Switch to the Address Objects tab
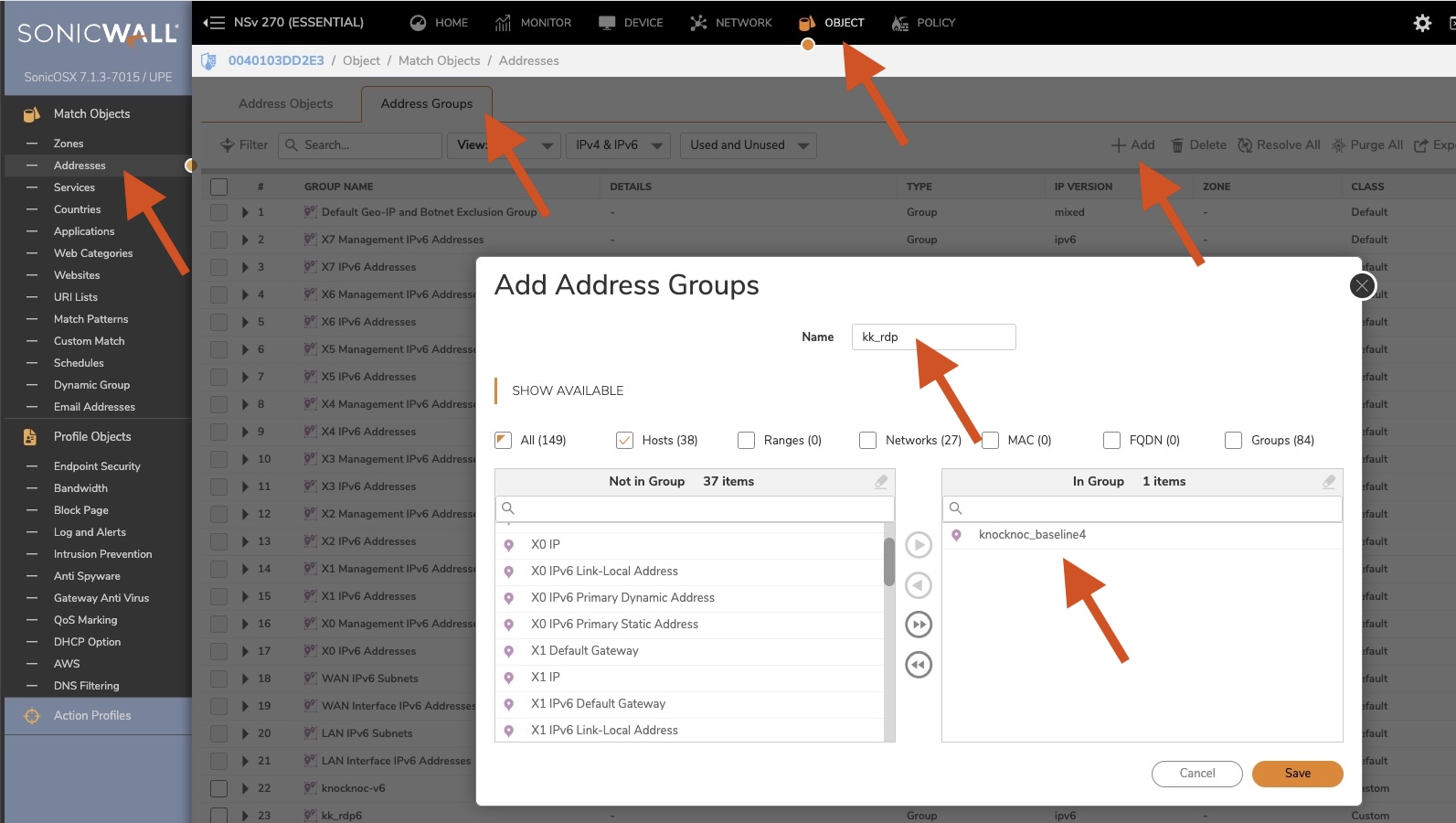Screen dimensions: 1456x823 click(x=285, y=104)
